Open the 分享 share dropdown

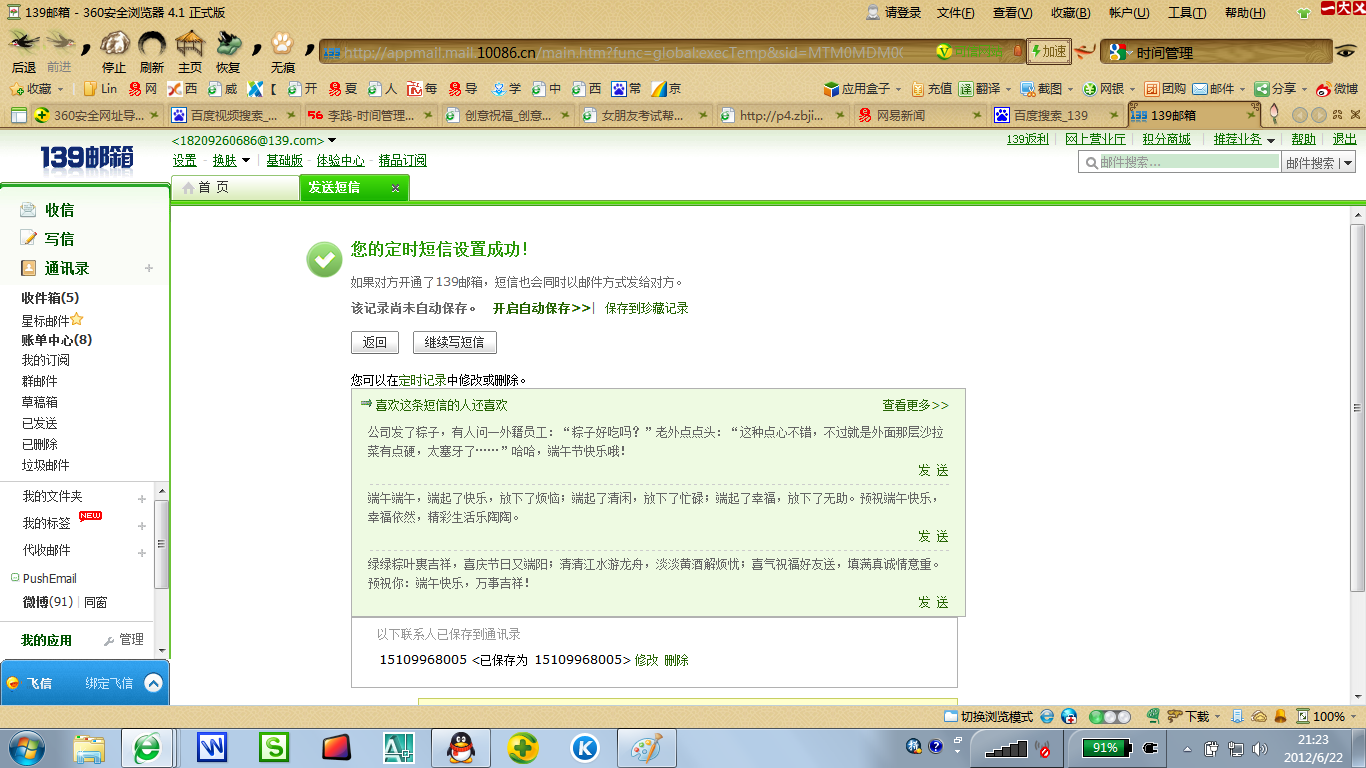point(1282,89)
